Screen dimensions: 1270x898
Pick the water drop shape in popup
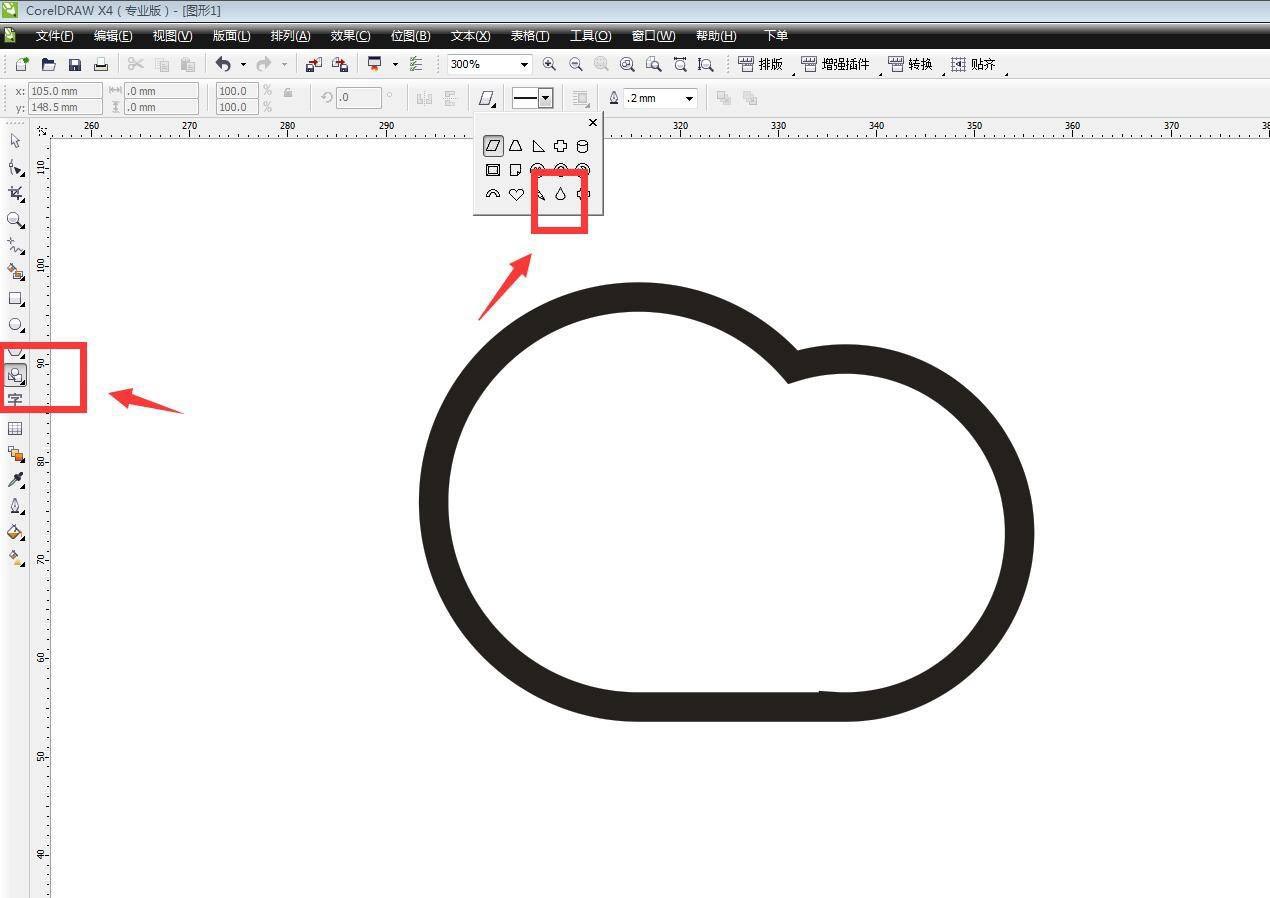click(x=560, y=194)
